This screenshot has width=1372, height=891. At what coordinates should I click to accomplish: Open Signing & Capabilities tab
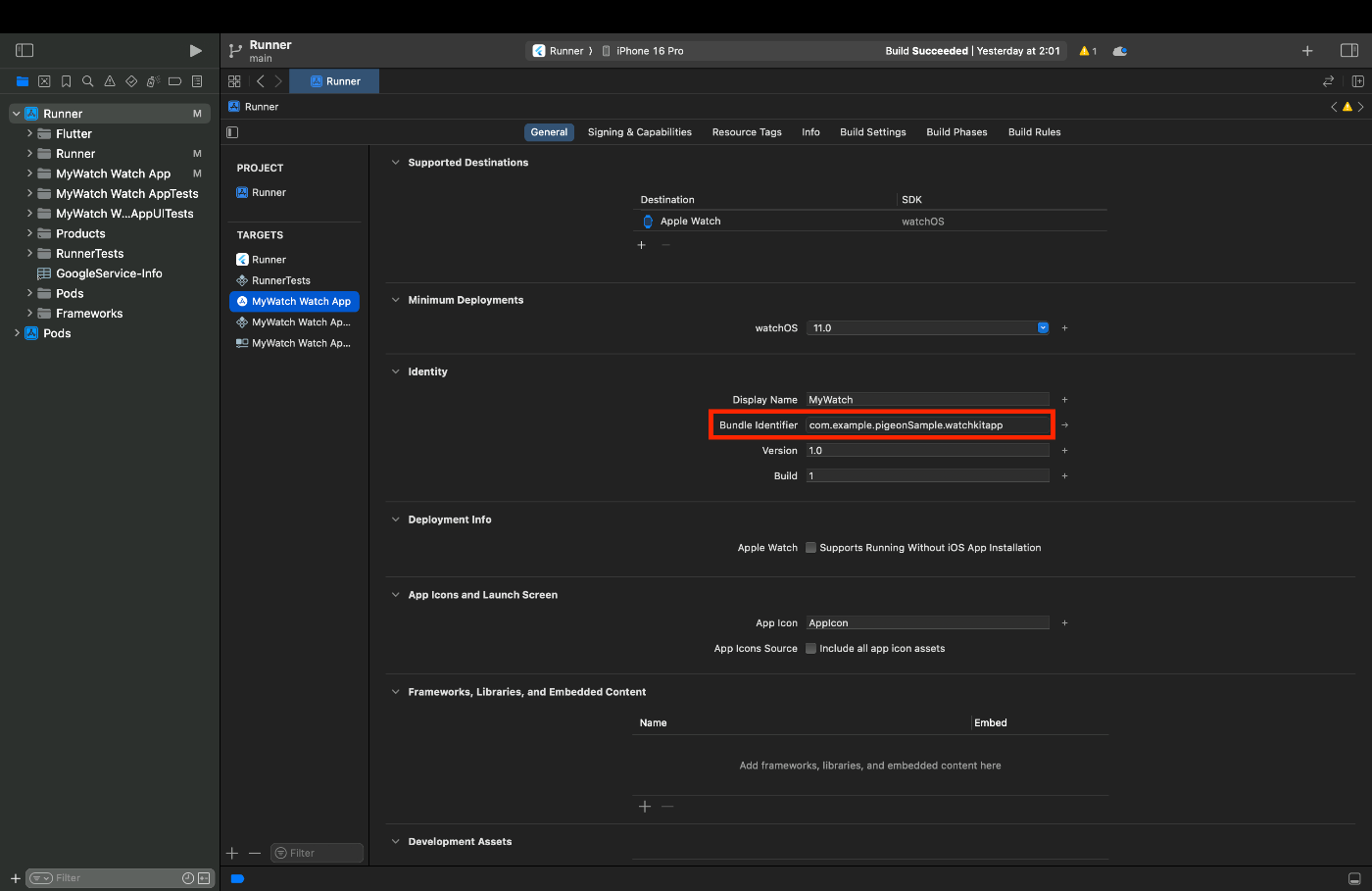[x=640, y=132]
